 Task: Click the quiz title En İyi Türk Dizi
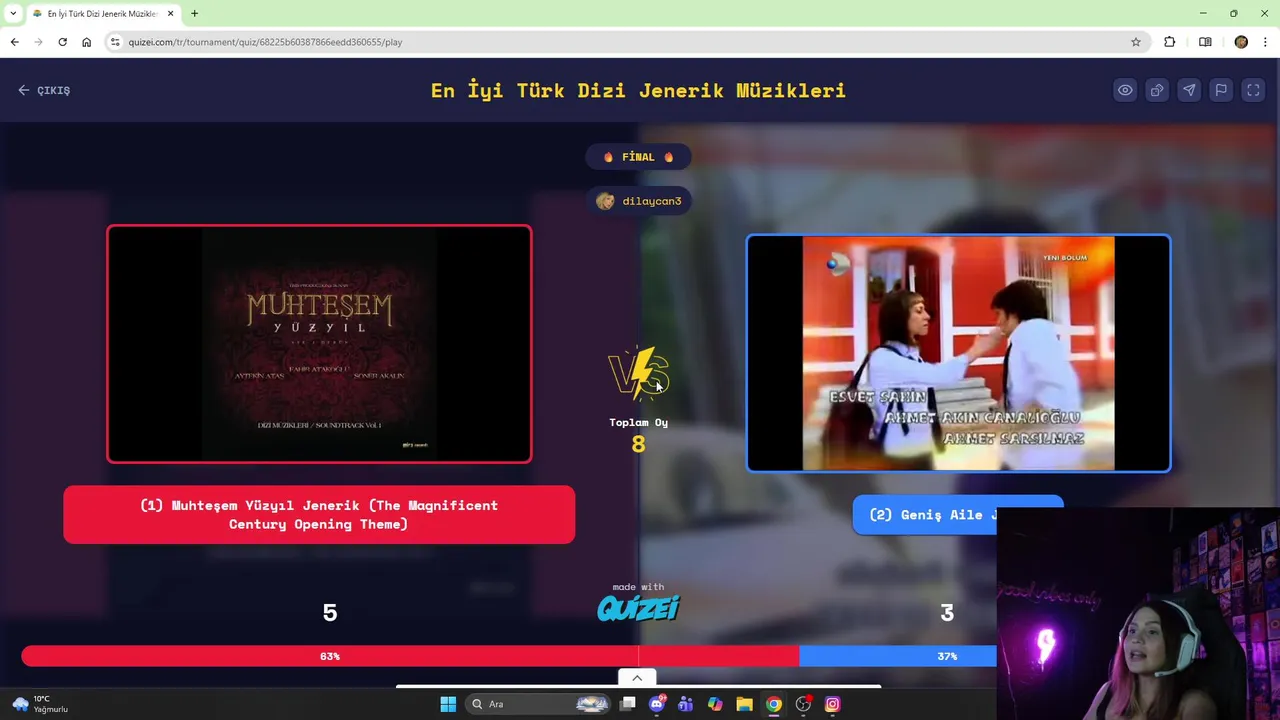(638, 90)
